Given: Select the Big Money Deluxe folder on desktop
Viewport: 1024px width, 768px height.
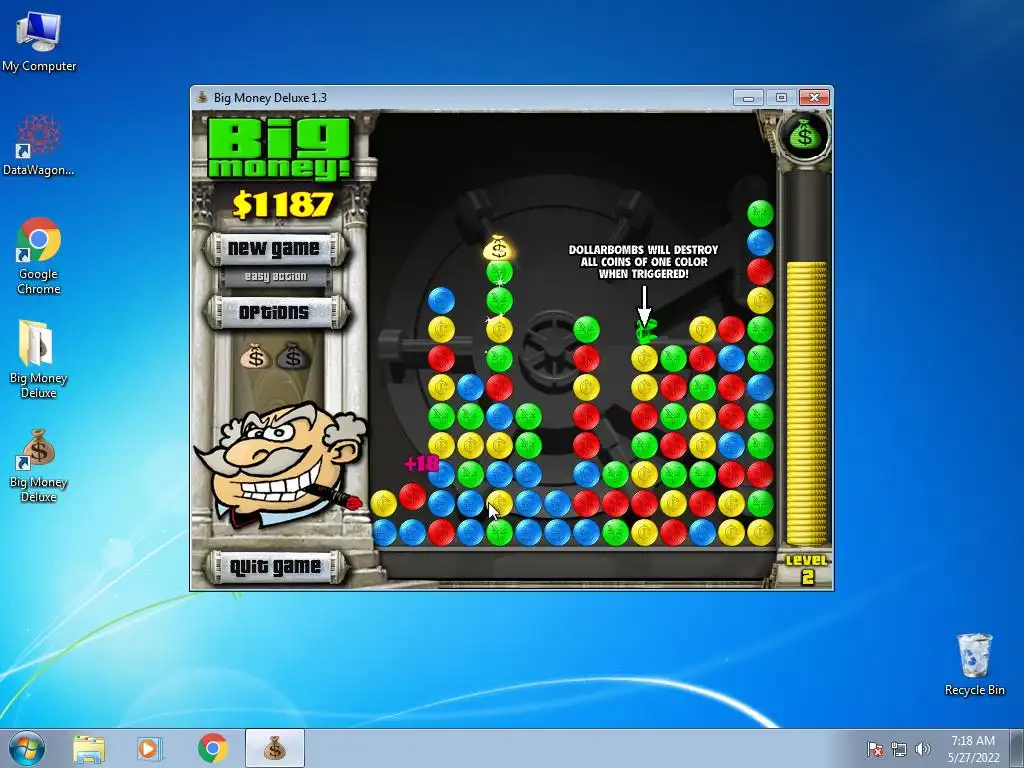Looking at the screenshot, I should (x=39, y=359).
